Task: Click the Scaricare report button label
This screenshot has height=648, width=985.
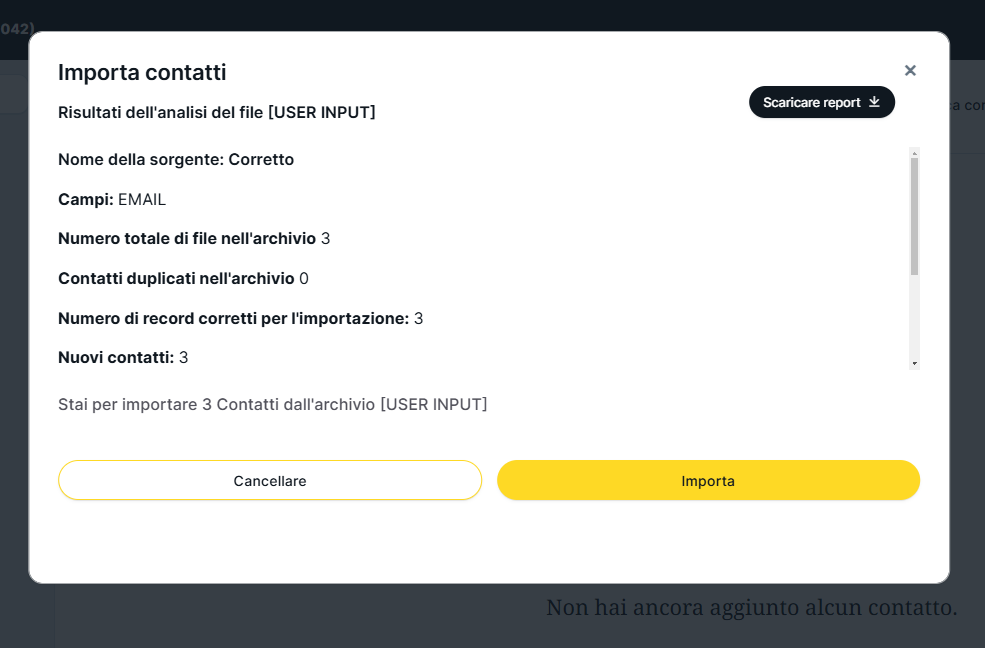Action: [x=811, y=102]
